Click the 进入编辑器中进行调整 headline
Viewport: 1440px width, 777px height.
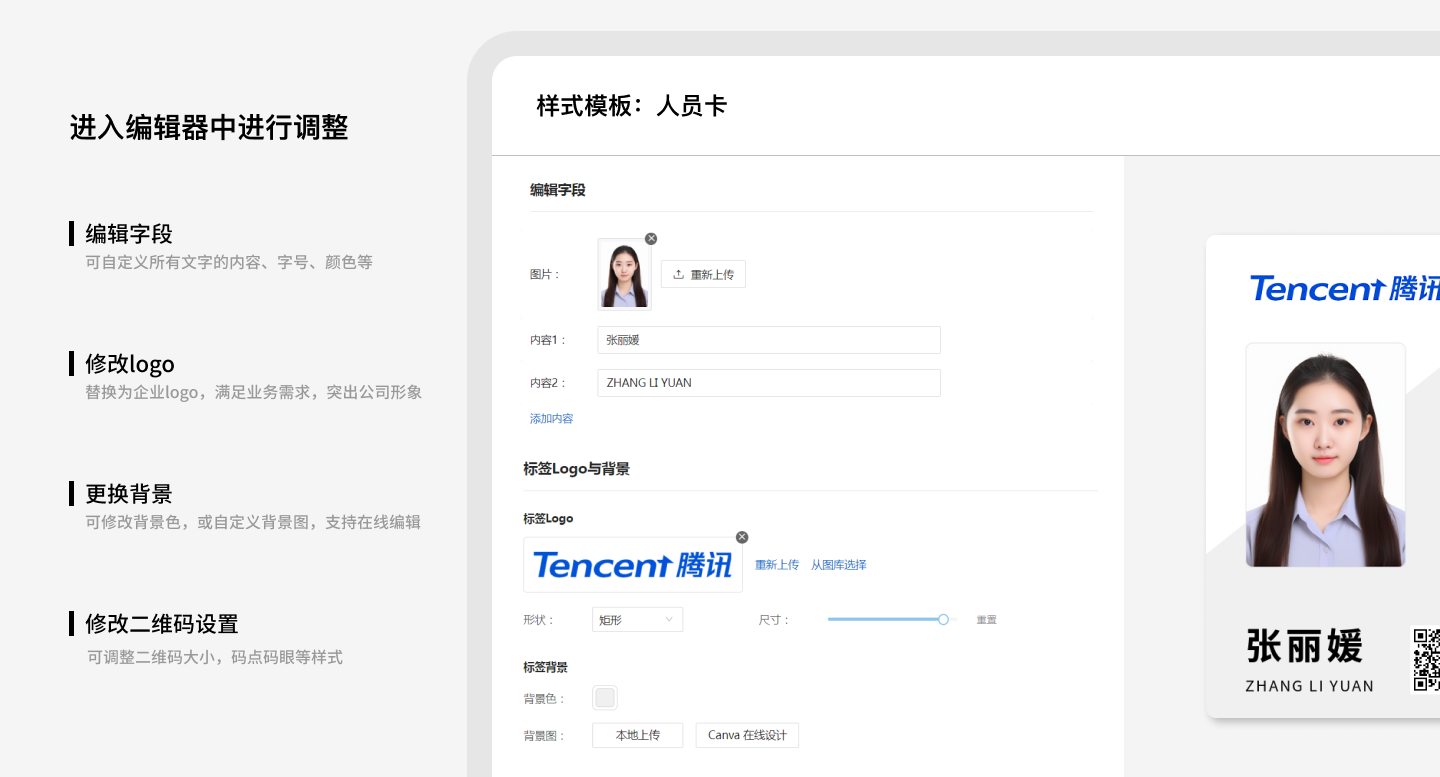[x=209, y=128]
